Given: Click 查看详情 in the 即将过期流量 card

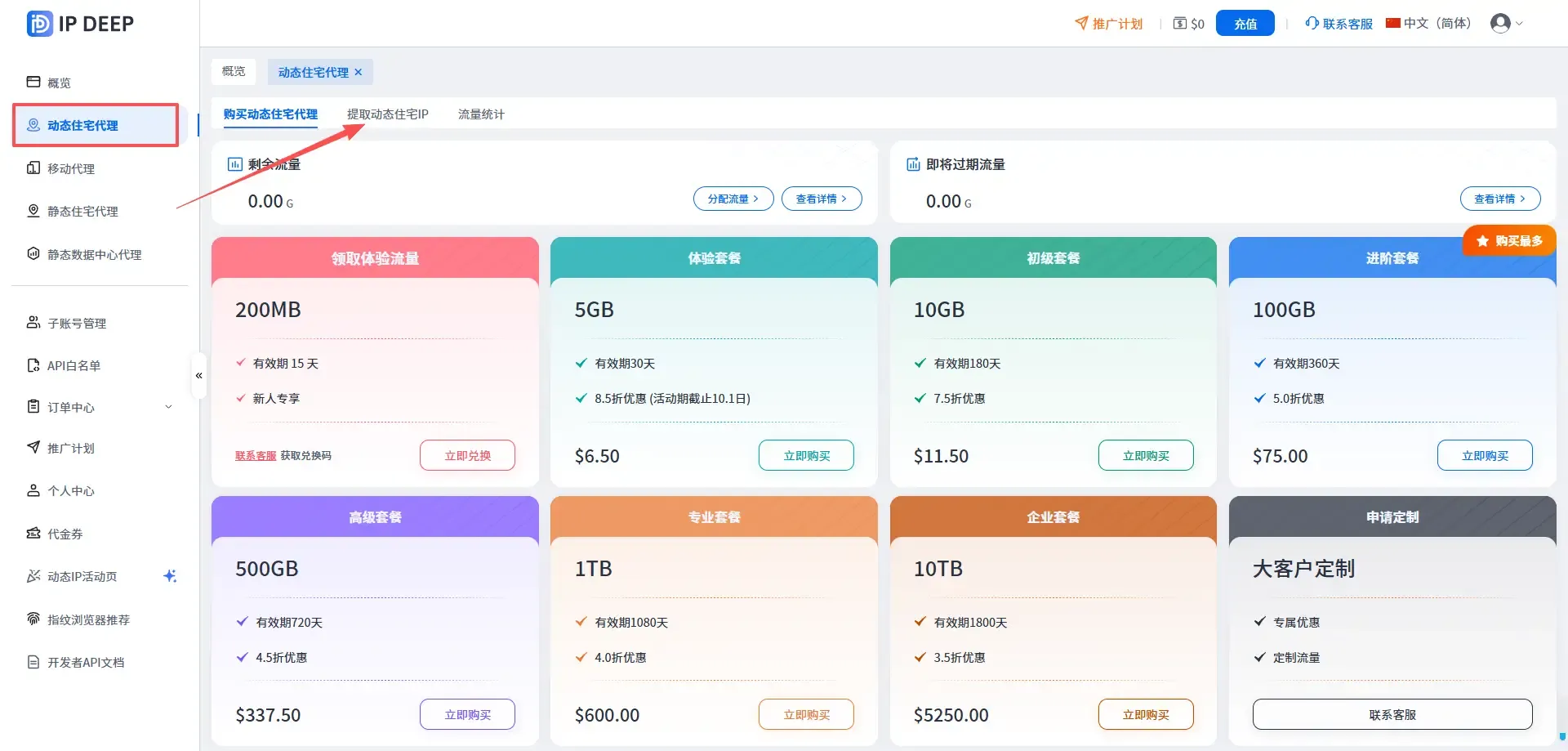Looking at the screenshot, I should tap(1500, 199).
